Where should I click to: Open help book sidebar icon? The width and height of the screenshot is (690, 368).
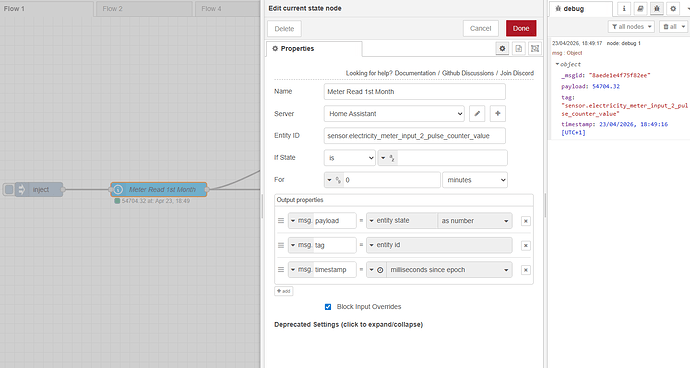(641, 8)
